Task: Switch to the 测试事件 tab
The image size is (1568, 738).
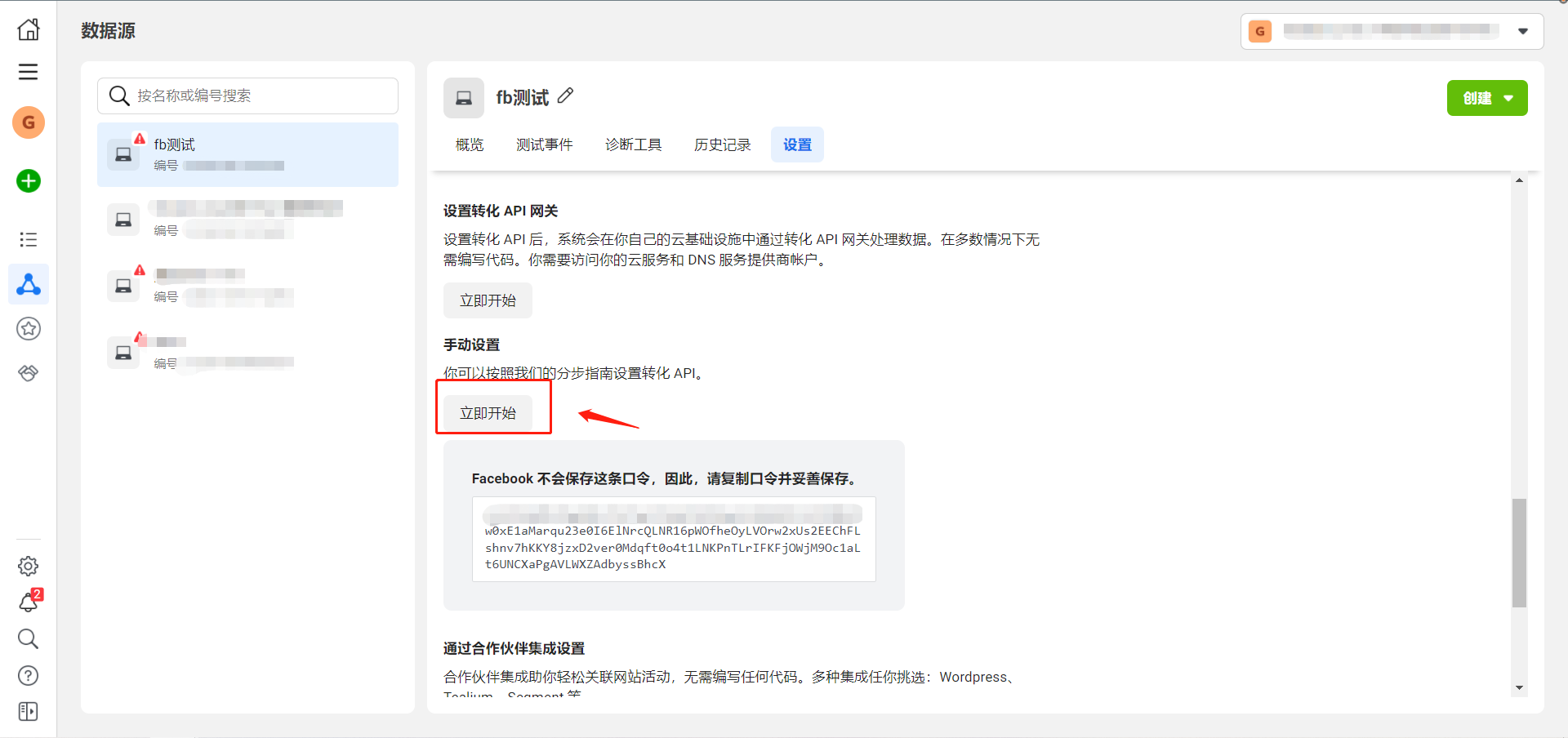Action: (545, 144)
